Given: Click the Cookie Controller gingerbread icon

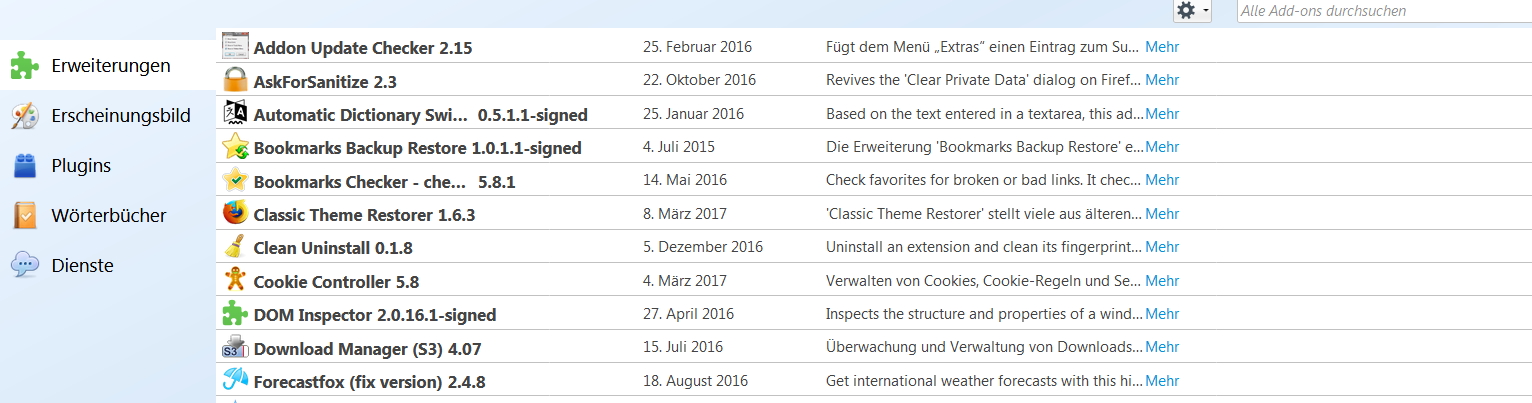Looking at the screenshot, I should (x=235, y=280).
